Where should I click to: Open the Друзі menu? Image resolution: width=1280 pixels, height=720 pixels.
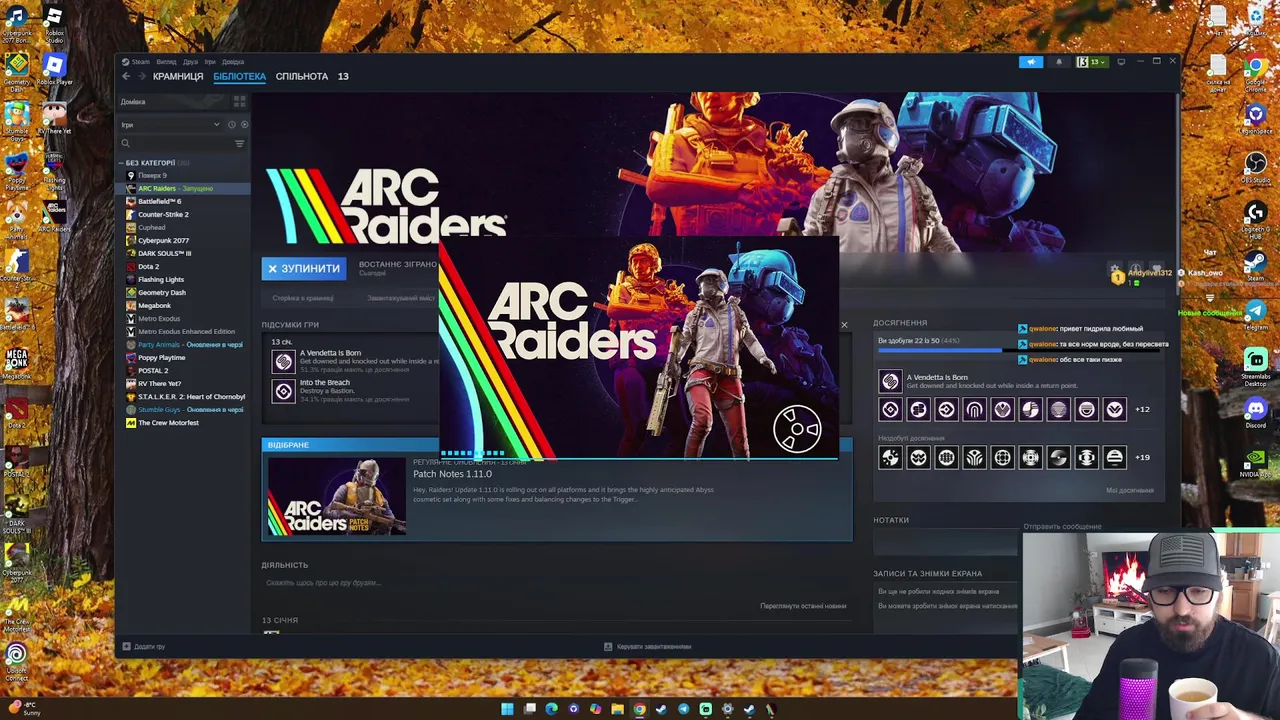coord(190,62)
